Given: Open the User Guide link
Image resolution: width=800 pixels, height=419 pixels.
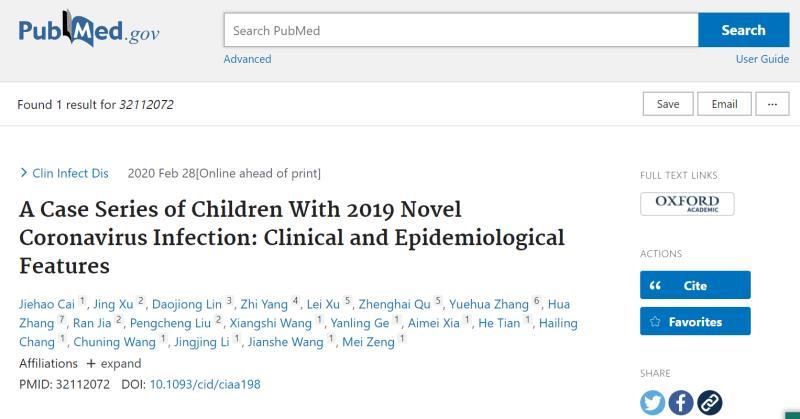Looking at the screenshot, I should 762,59.
